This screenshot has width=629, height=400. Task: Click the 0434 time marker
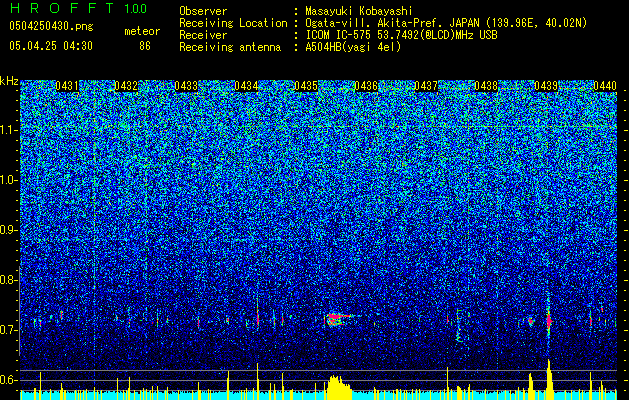[246, 86]
